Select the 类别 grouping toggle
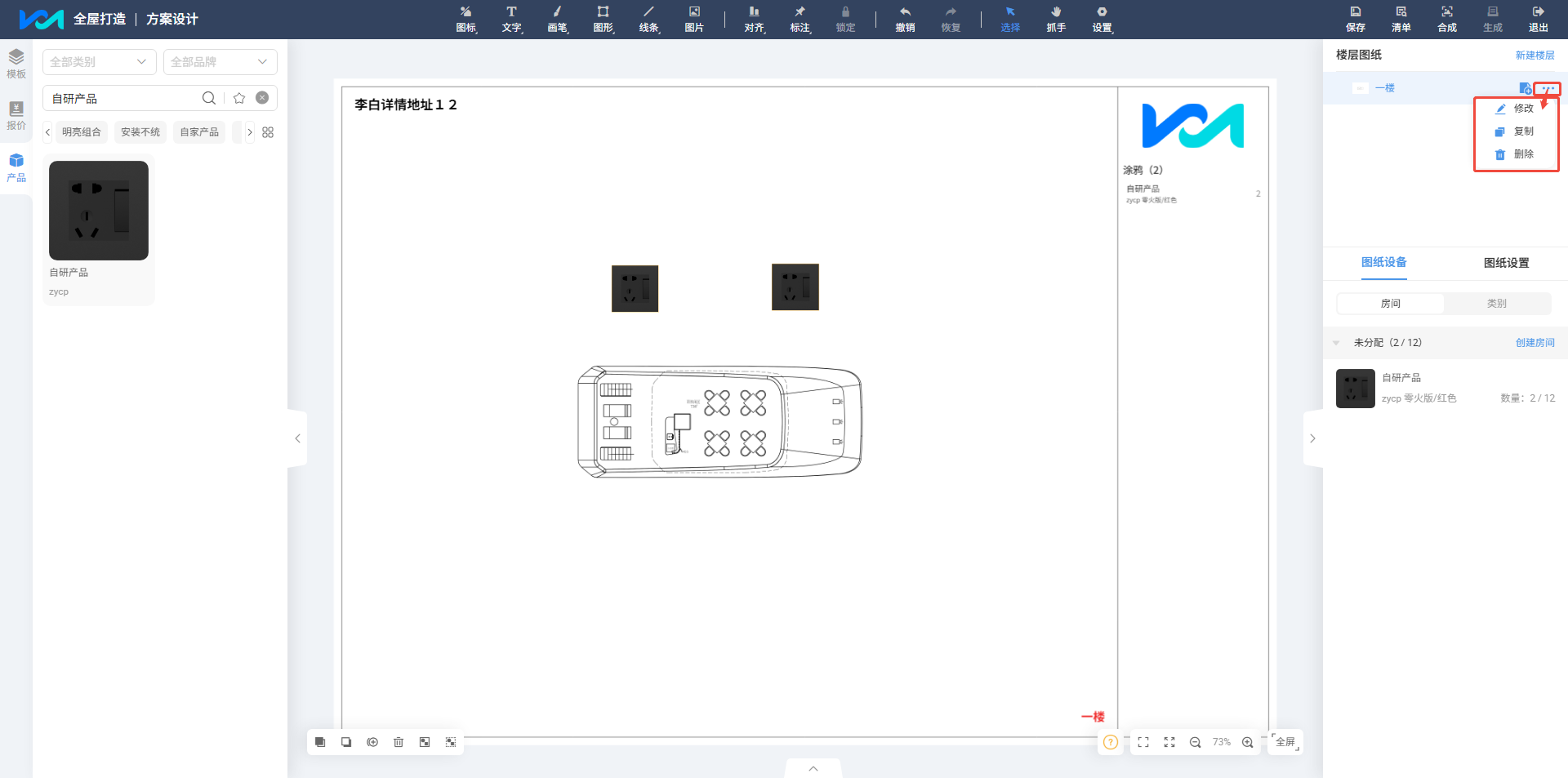1568x778 pixels. pos(1497,304)
